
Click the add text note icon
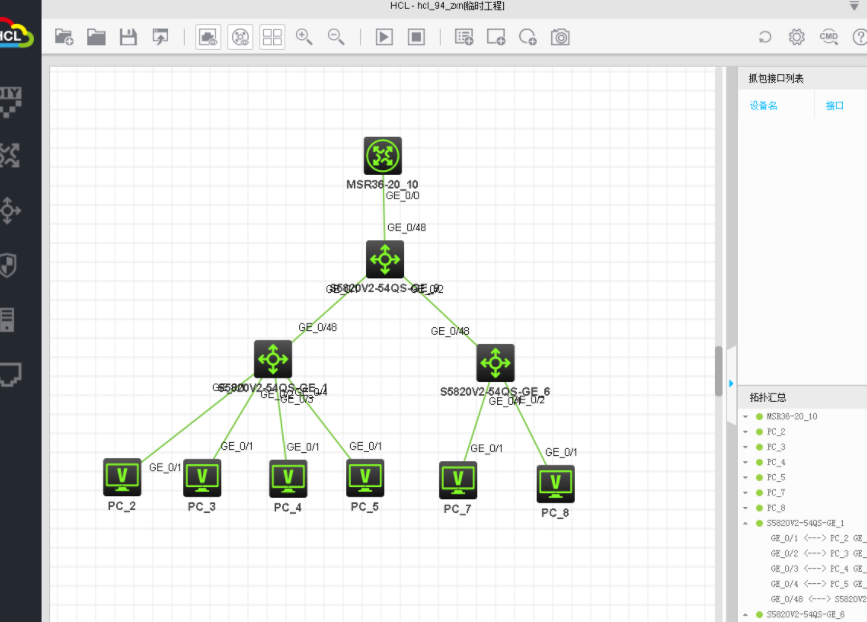pyautogui.click(x=464, y=37)
